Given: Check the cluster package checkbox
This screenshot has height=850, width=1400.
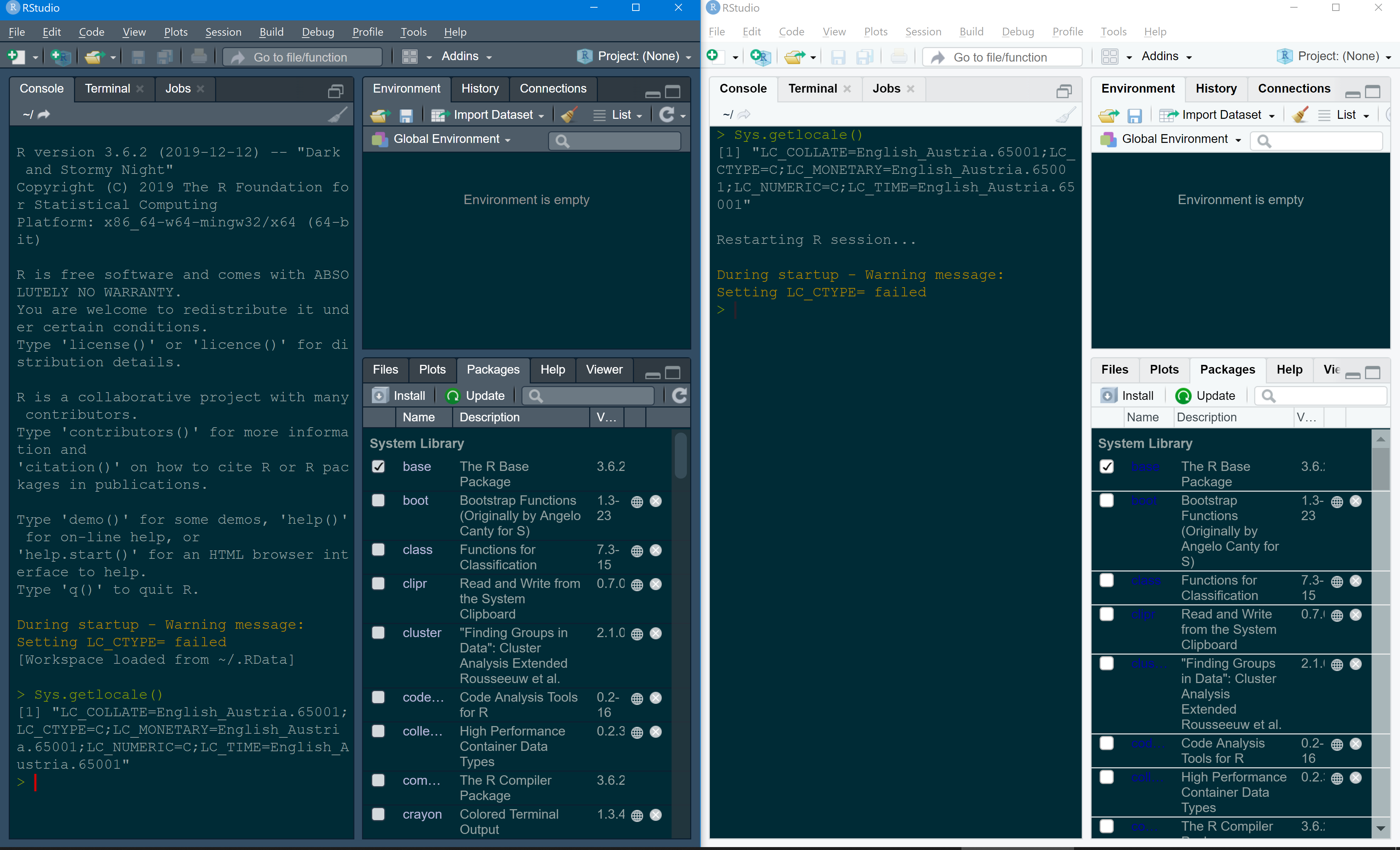Looking at the screenshot, I should coord(378,632).
